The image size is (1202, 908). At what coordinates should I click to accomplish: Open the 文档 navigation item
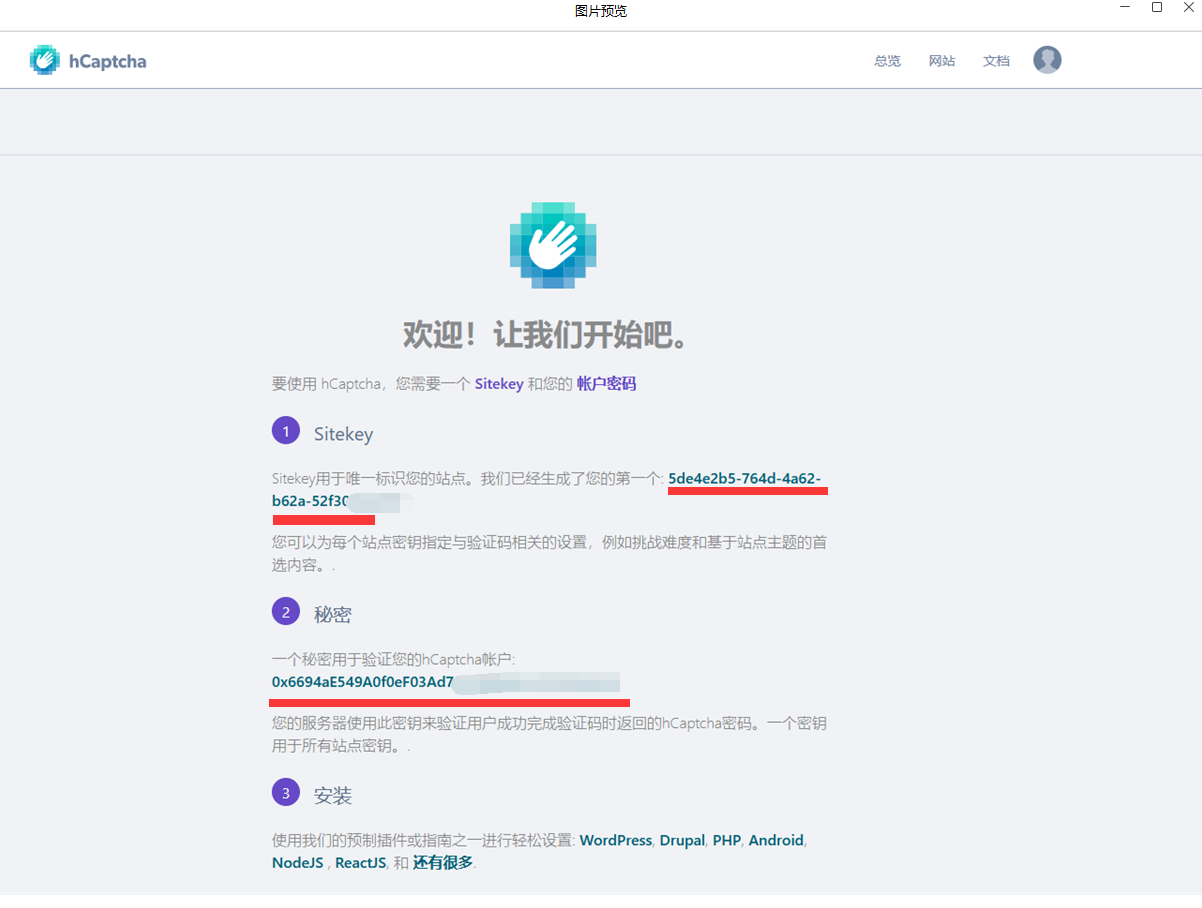[x=996, y=60]
